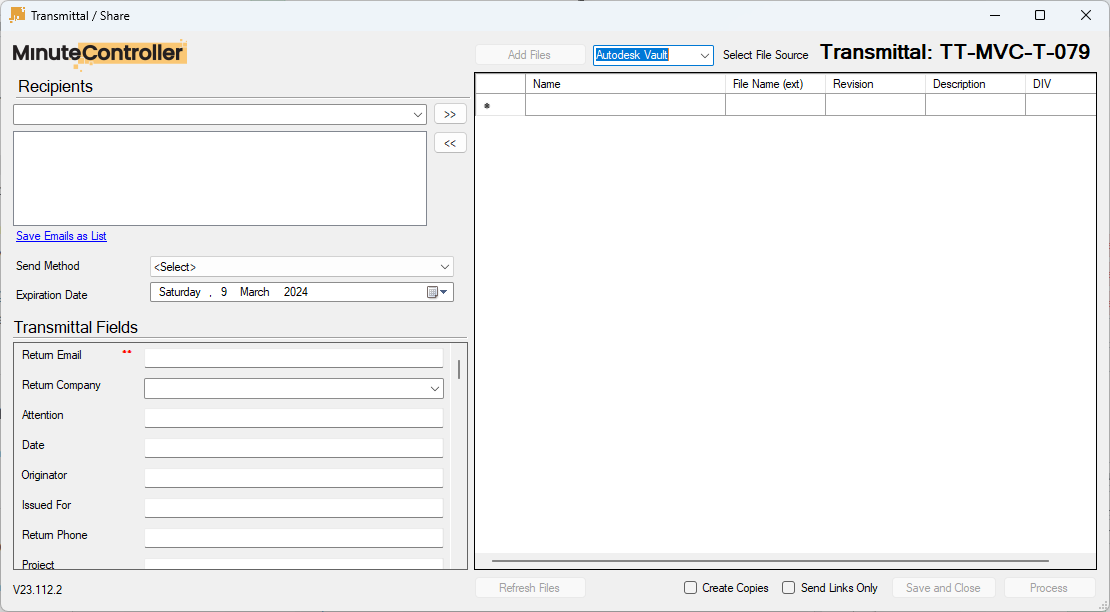Click the Add Files button
1110x612 pixels.
tap(530, 54)
